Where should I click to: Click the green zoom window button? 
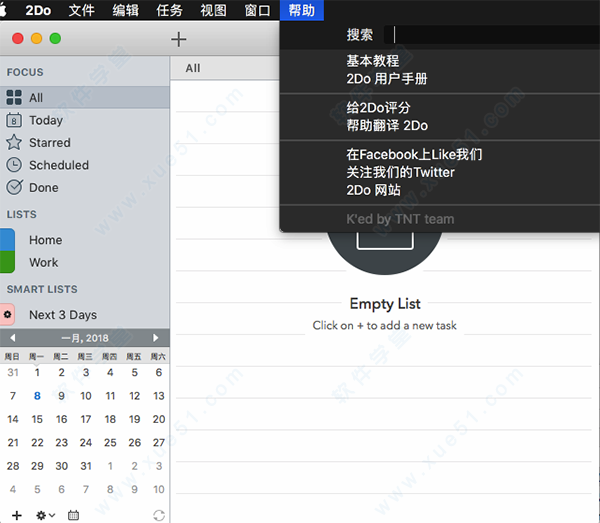point(55,38)
